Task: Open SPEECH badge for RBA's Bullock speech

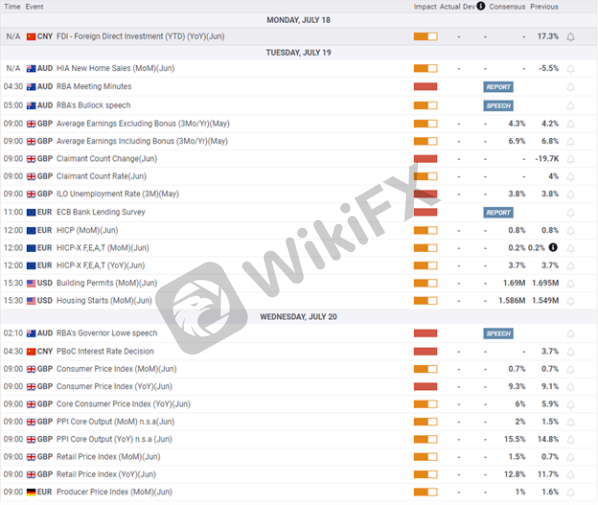Action: click(x=498, y=106)
